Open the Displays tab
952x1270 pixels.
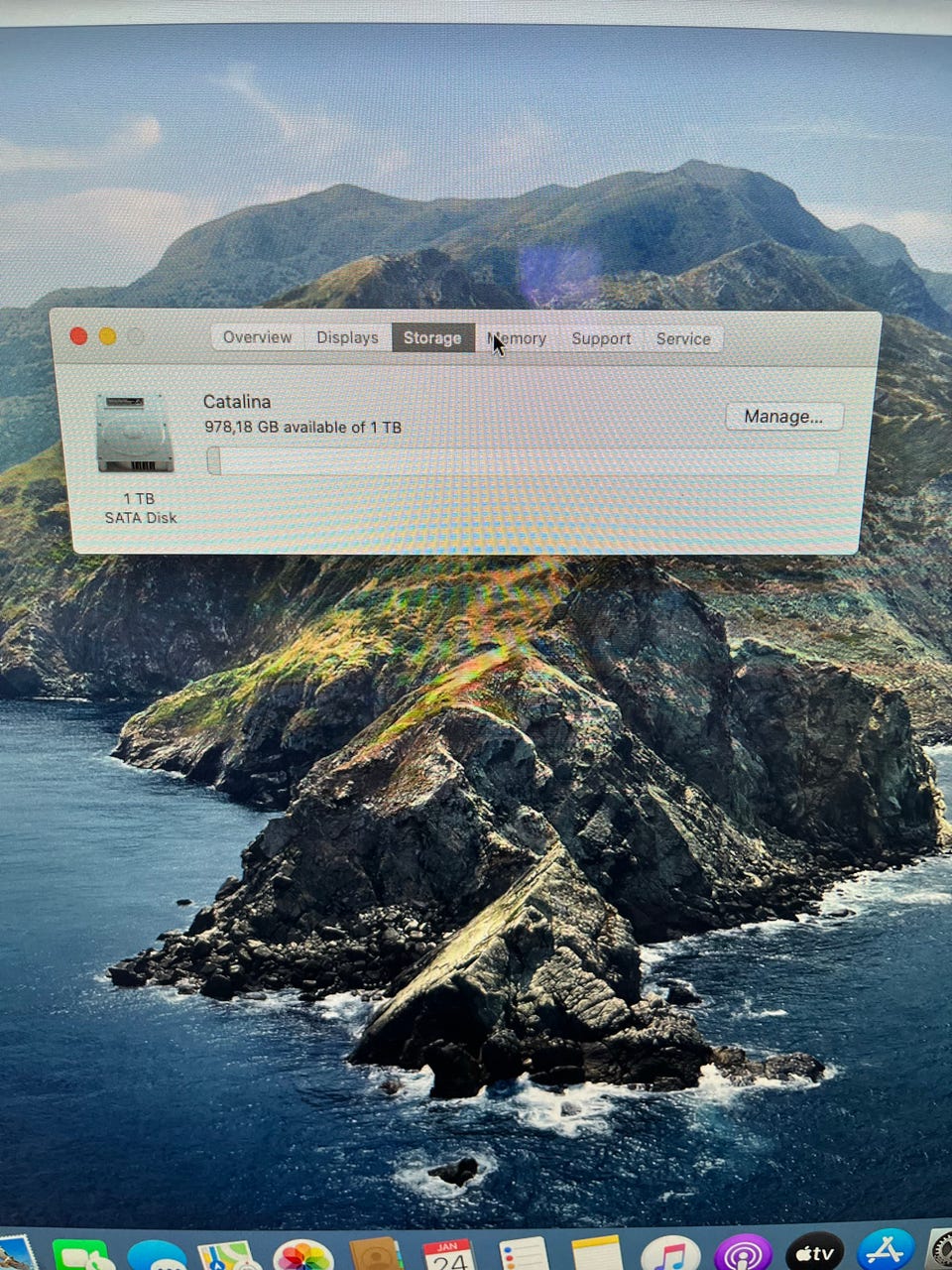tap(347, 337)
